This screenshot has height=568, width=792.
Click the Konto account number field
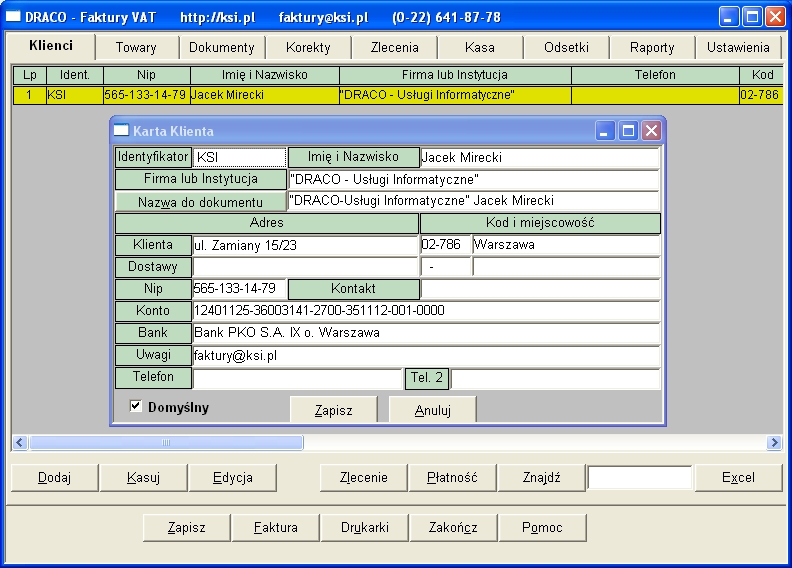(x=426, y=311)
